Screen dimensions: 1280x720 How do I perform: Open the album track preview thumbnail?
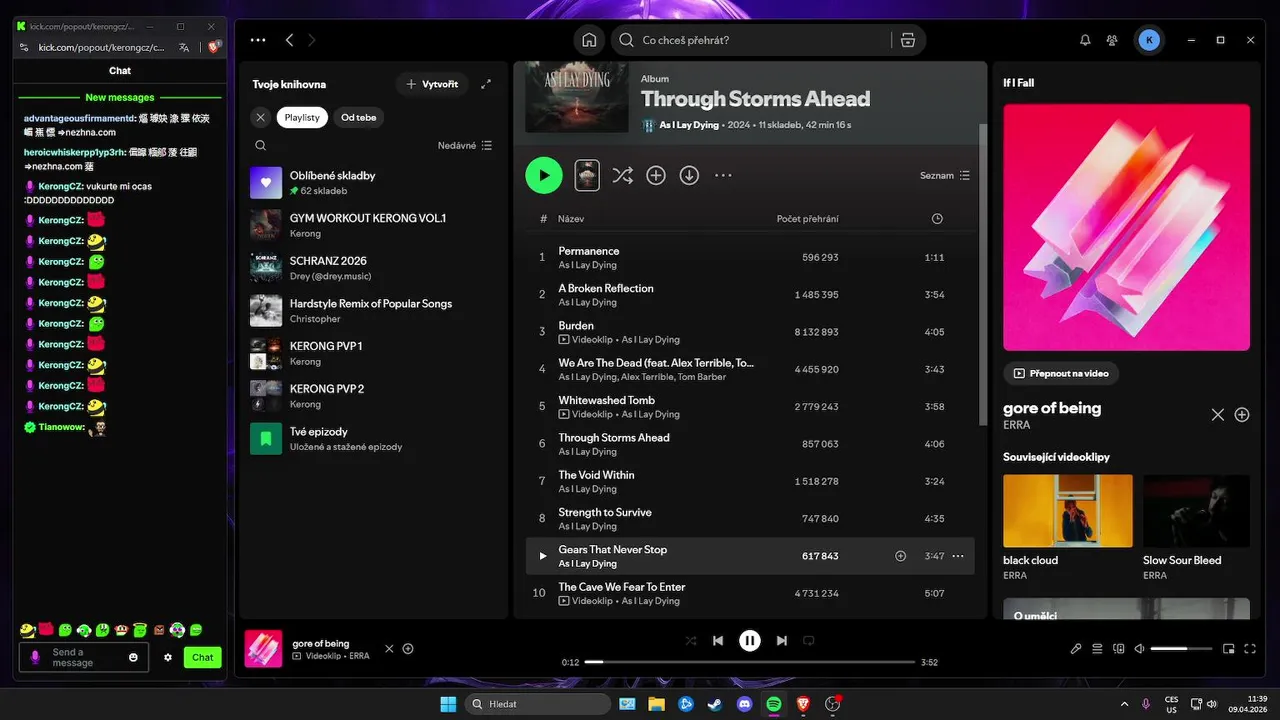pos(587,175)
